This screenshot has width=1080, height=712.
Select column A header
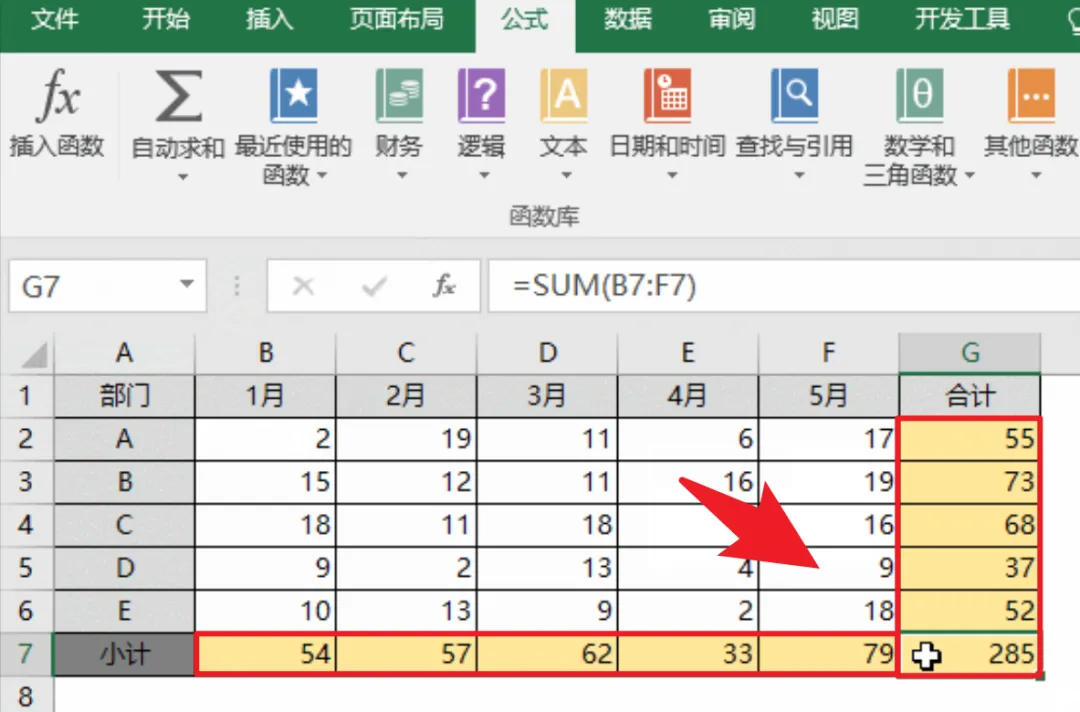124,353
